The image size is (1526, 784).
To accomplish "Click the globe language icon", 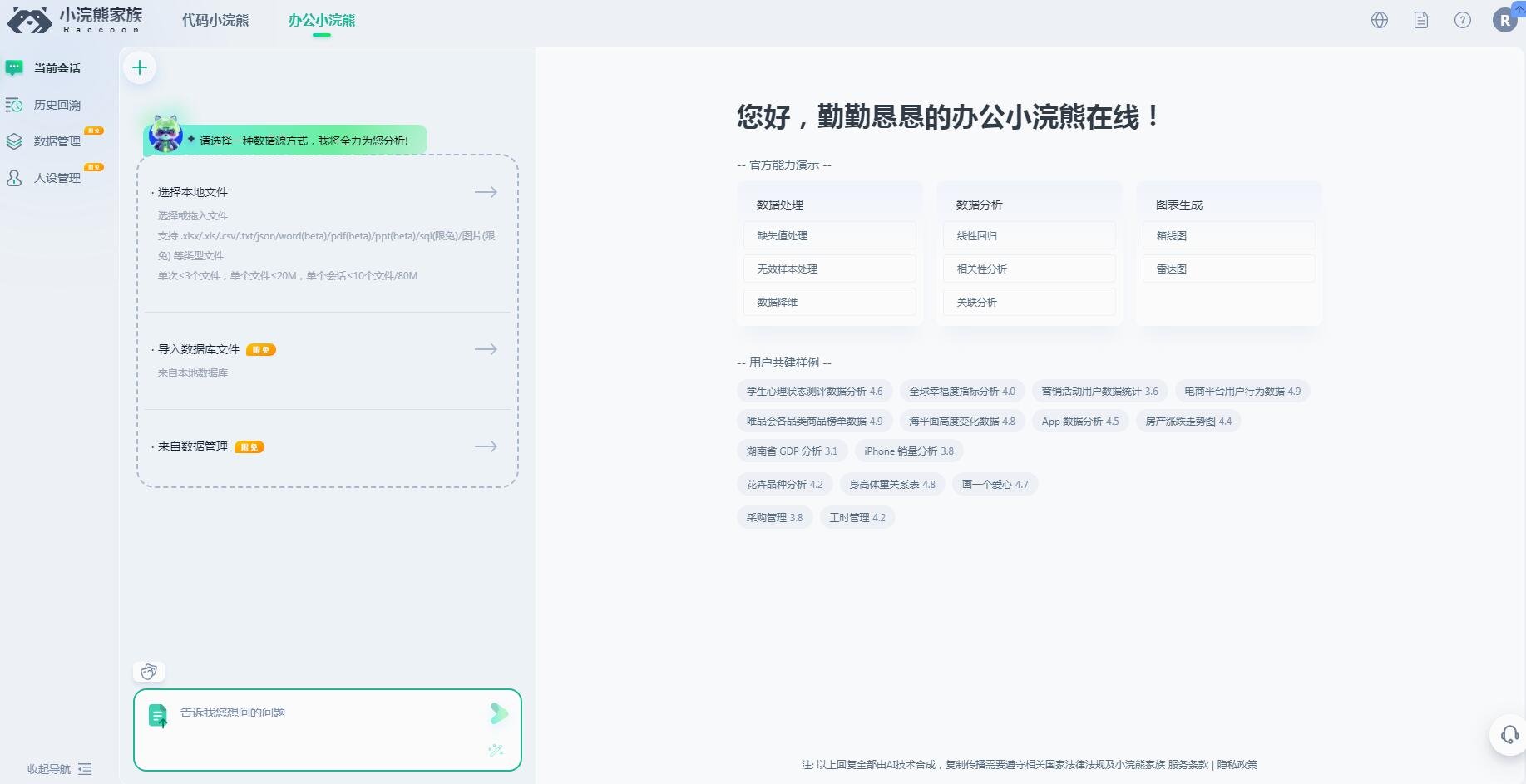I will coord(1379,19).
